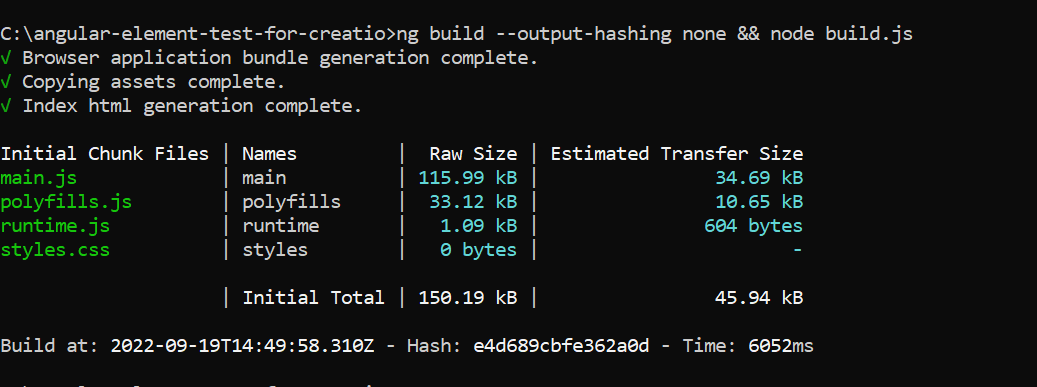
Task: Click the checkmark beside Index html generation
Action: click(x=5, y=106)
